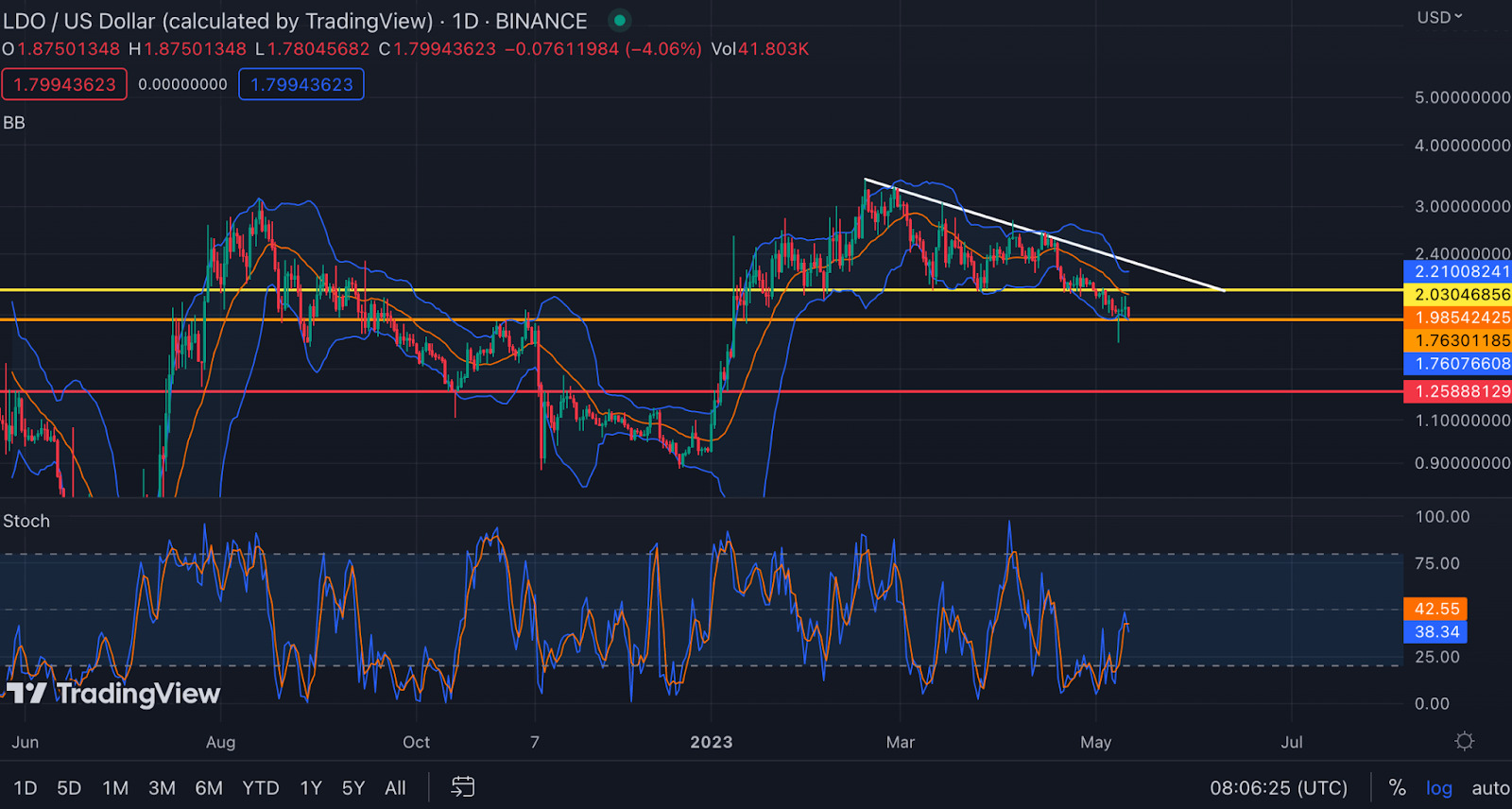
Task: Click the Vol 41.803K reading
Action: tap(760, 49)
